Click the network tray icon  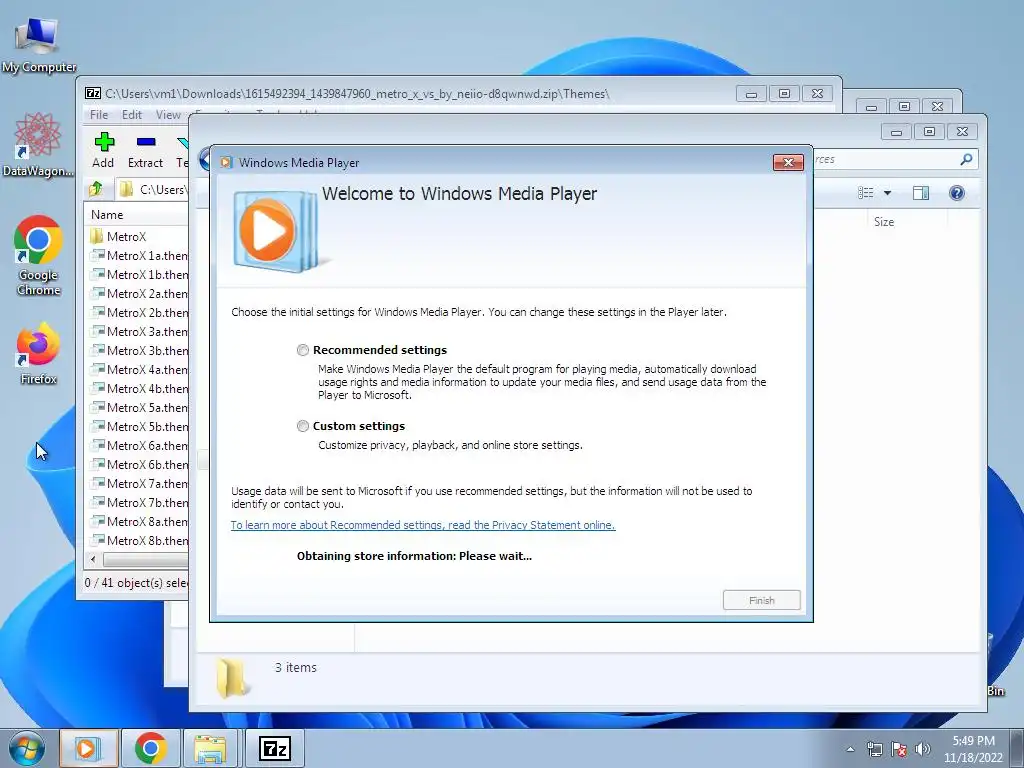click(874, 749)
